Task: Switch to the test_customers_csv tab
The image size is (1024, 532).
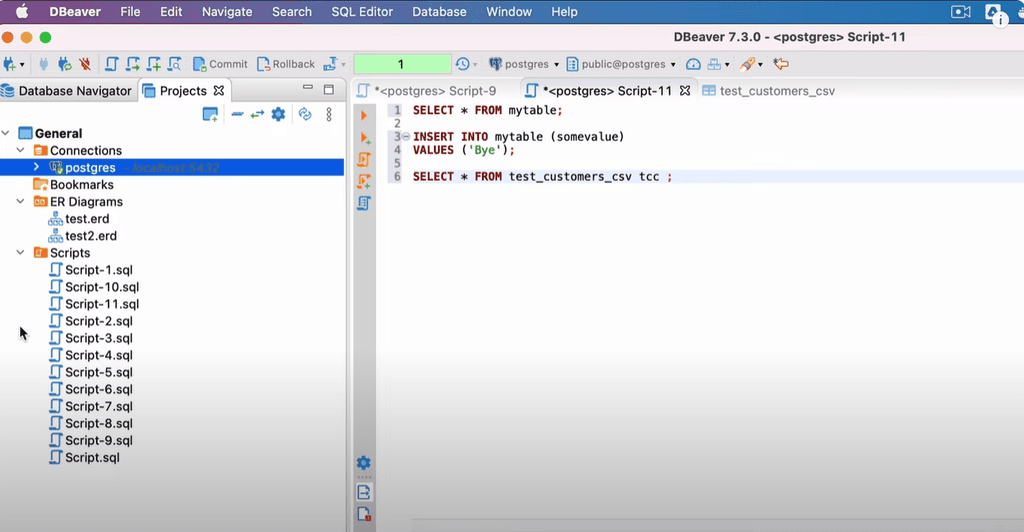Action: (769, 91)
